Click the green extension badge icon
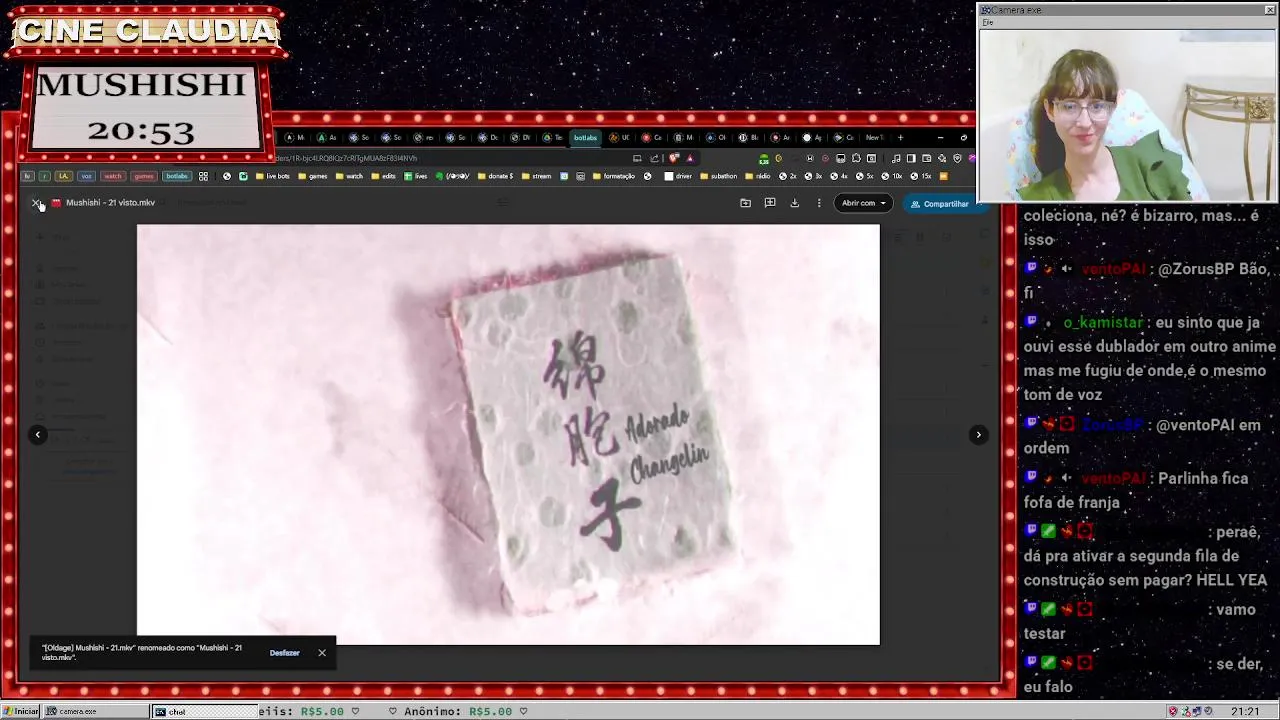1280x720 pixels. (x=764, y=158)
